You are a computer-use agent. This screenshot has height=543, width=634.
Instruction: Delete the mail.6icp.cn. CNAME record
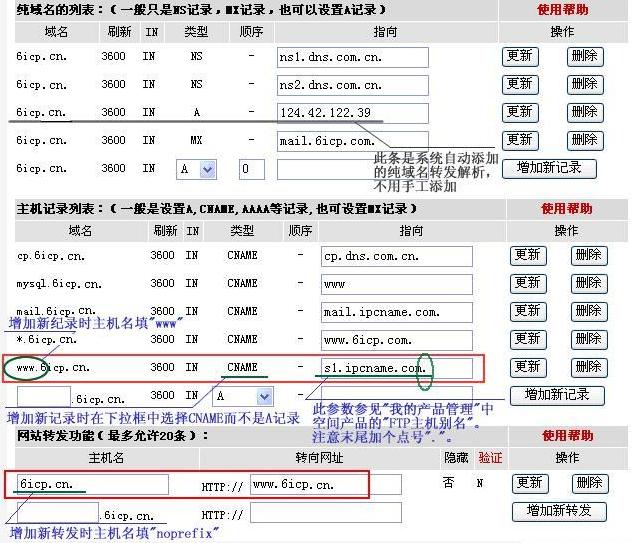tap(589, 311)
